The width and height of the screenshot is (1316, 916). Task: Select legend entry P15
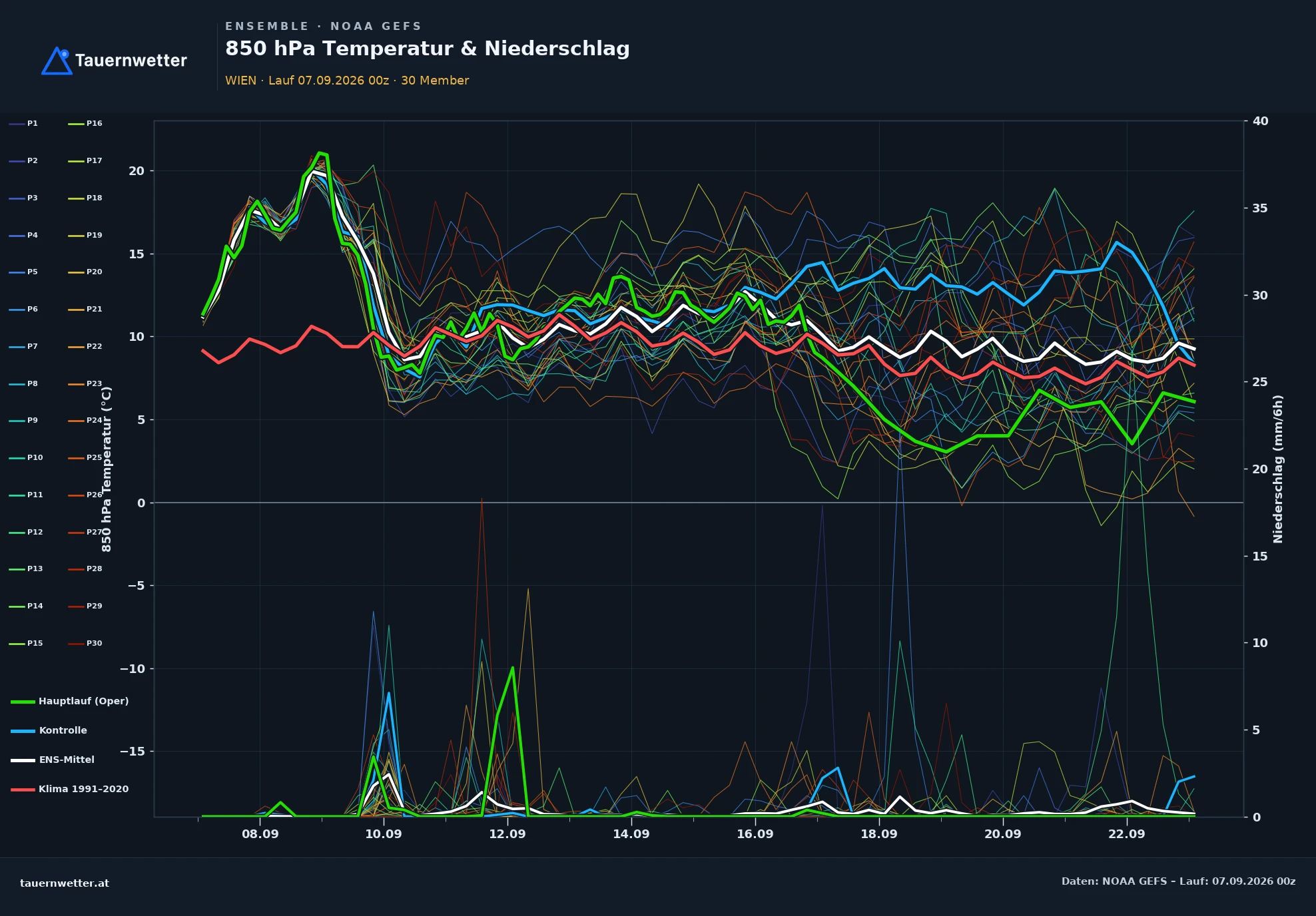(26, 644)
